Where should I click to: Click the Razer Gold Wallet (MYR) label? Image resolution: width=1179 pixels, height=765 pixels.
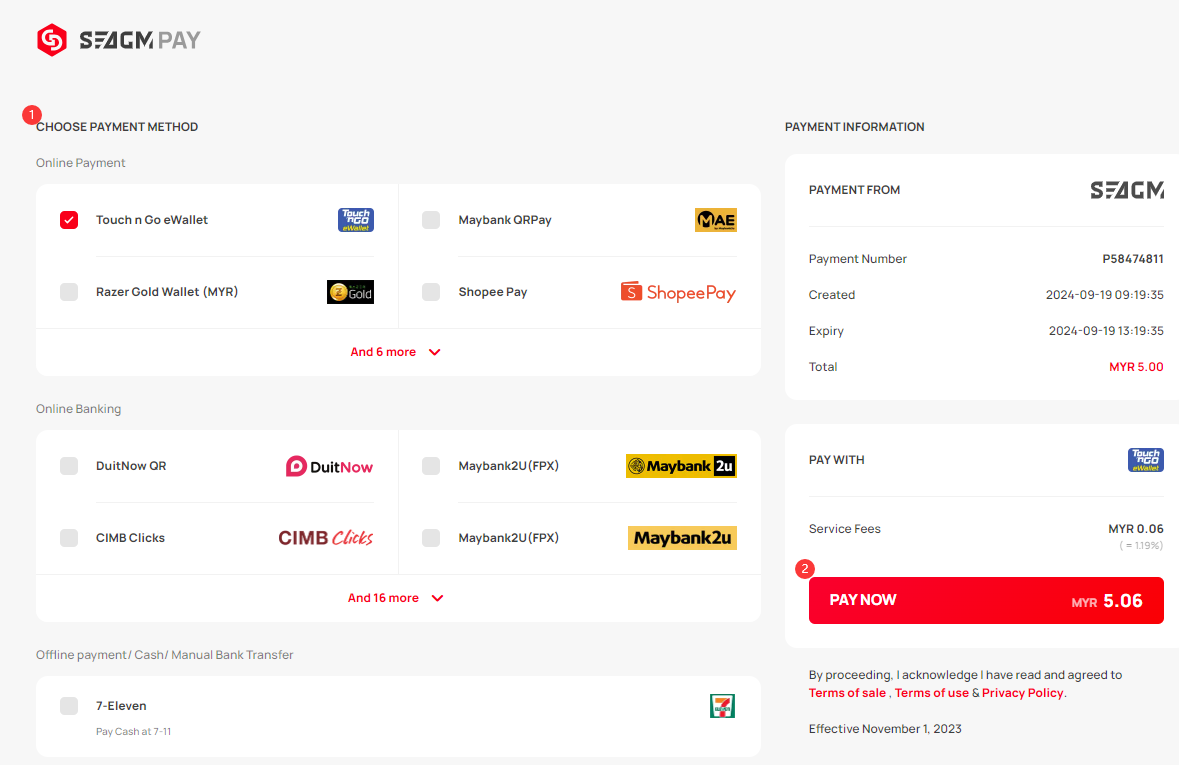tap(167, 292)
